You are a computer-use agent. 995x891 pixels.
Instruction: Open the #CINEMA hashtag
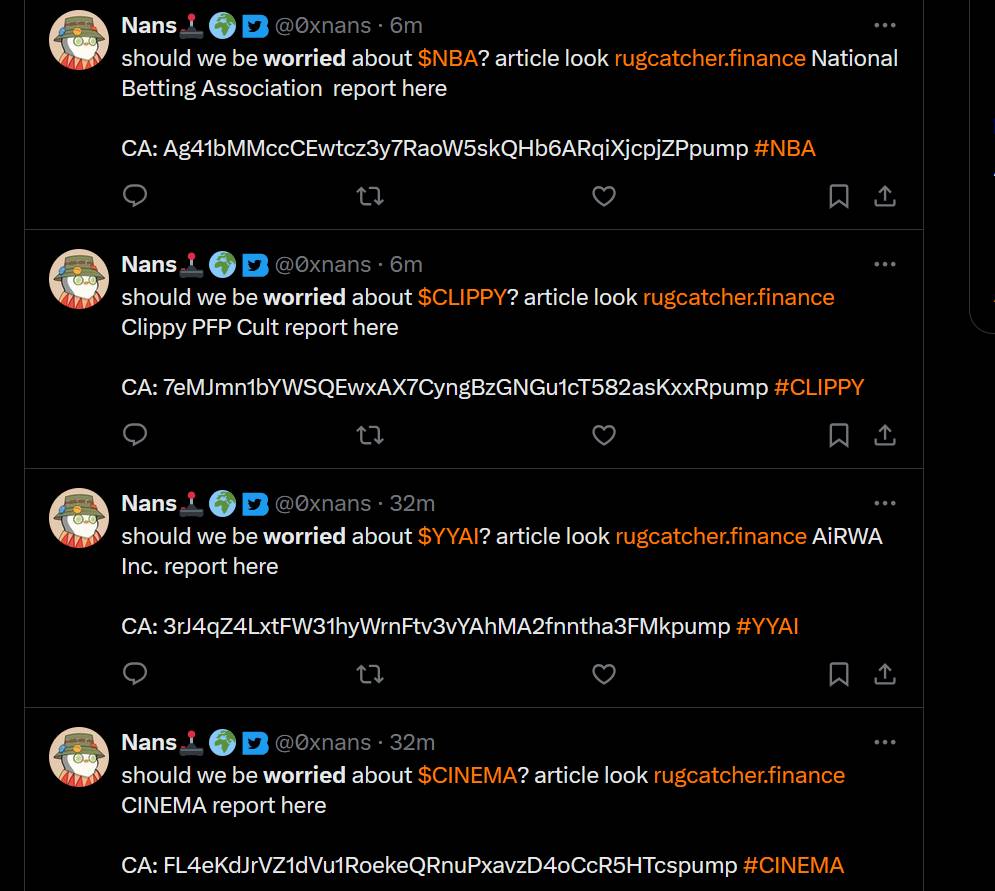point(793,866)
